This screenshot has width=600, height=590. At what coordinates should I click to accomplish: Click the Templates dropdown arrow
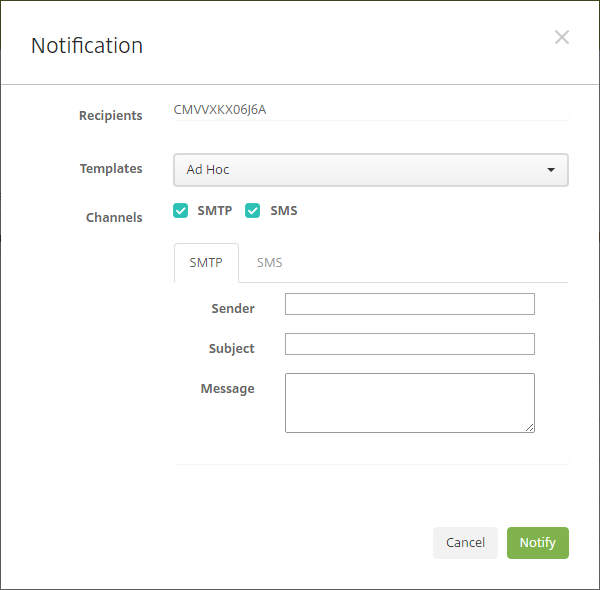tap(551, 170)
